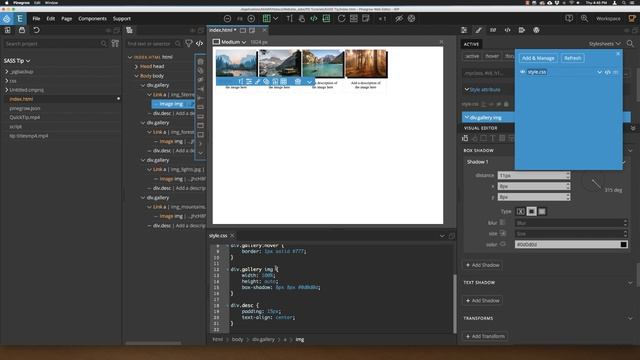Toggle style.css visibility eye in popup
The image size is (640, 360).
pos(522,72)
